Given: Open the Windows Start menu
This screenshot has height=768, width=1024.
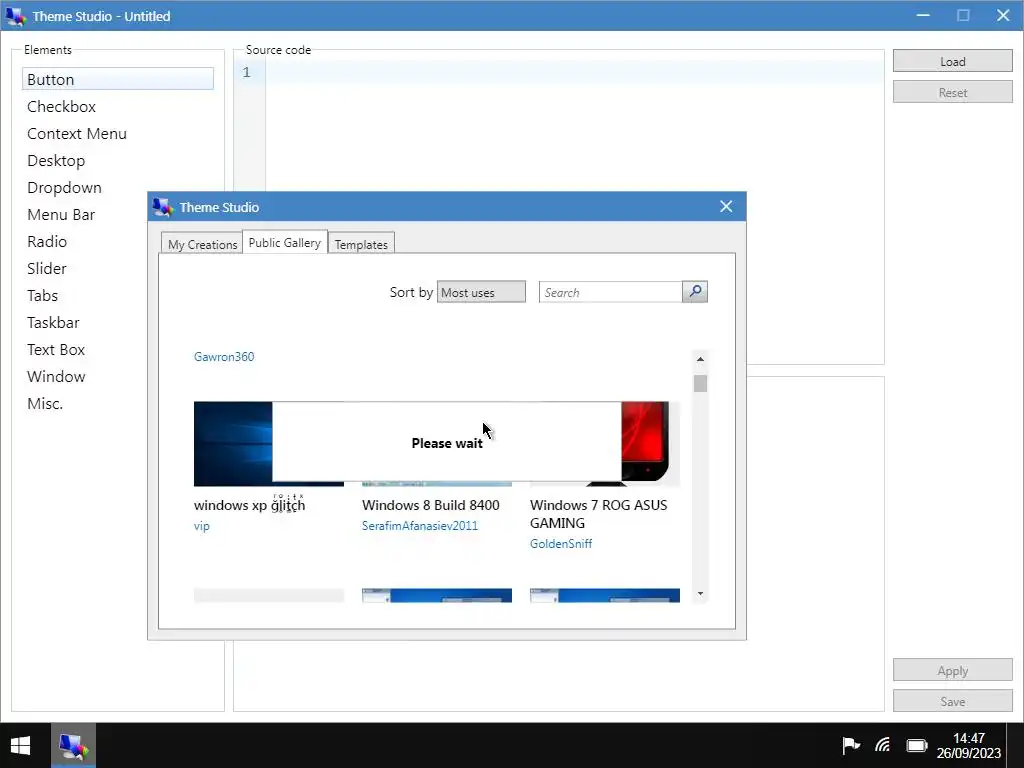Looking at the screenshot, I should 20,745.
